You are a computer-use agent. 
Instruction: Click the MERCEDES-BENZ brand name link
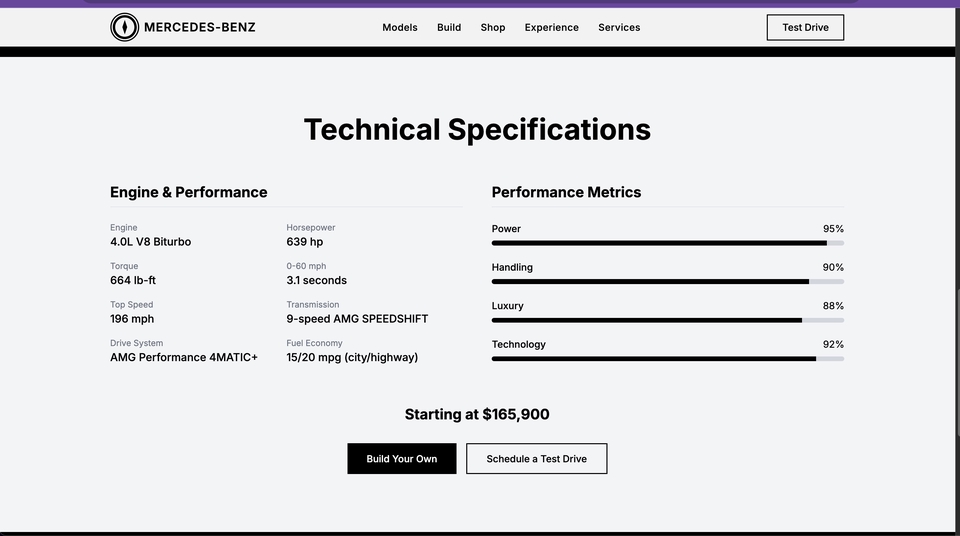point(200,27)
